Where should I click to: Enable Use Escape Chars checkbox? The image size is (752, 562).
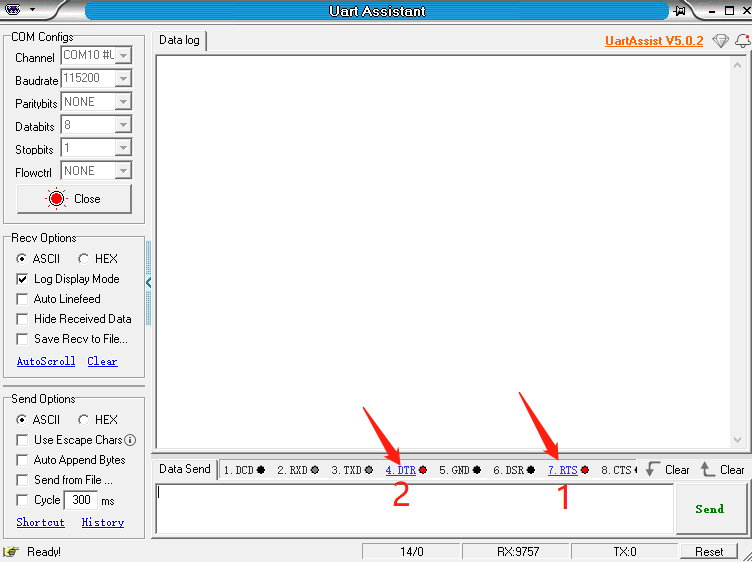tap(22, 440)
